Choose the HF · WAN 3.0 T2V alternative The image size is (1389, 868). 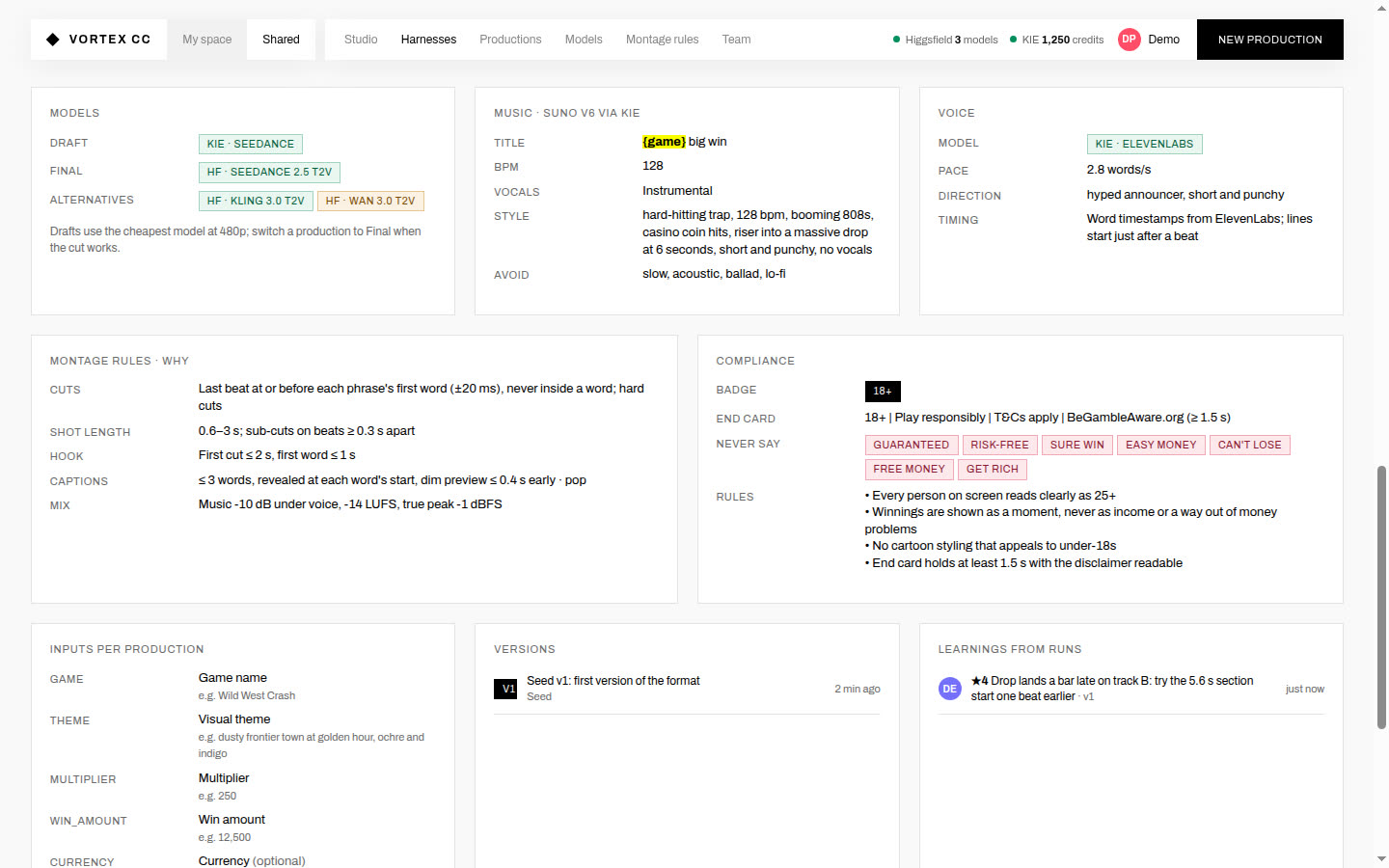(370, 201)
